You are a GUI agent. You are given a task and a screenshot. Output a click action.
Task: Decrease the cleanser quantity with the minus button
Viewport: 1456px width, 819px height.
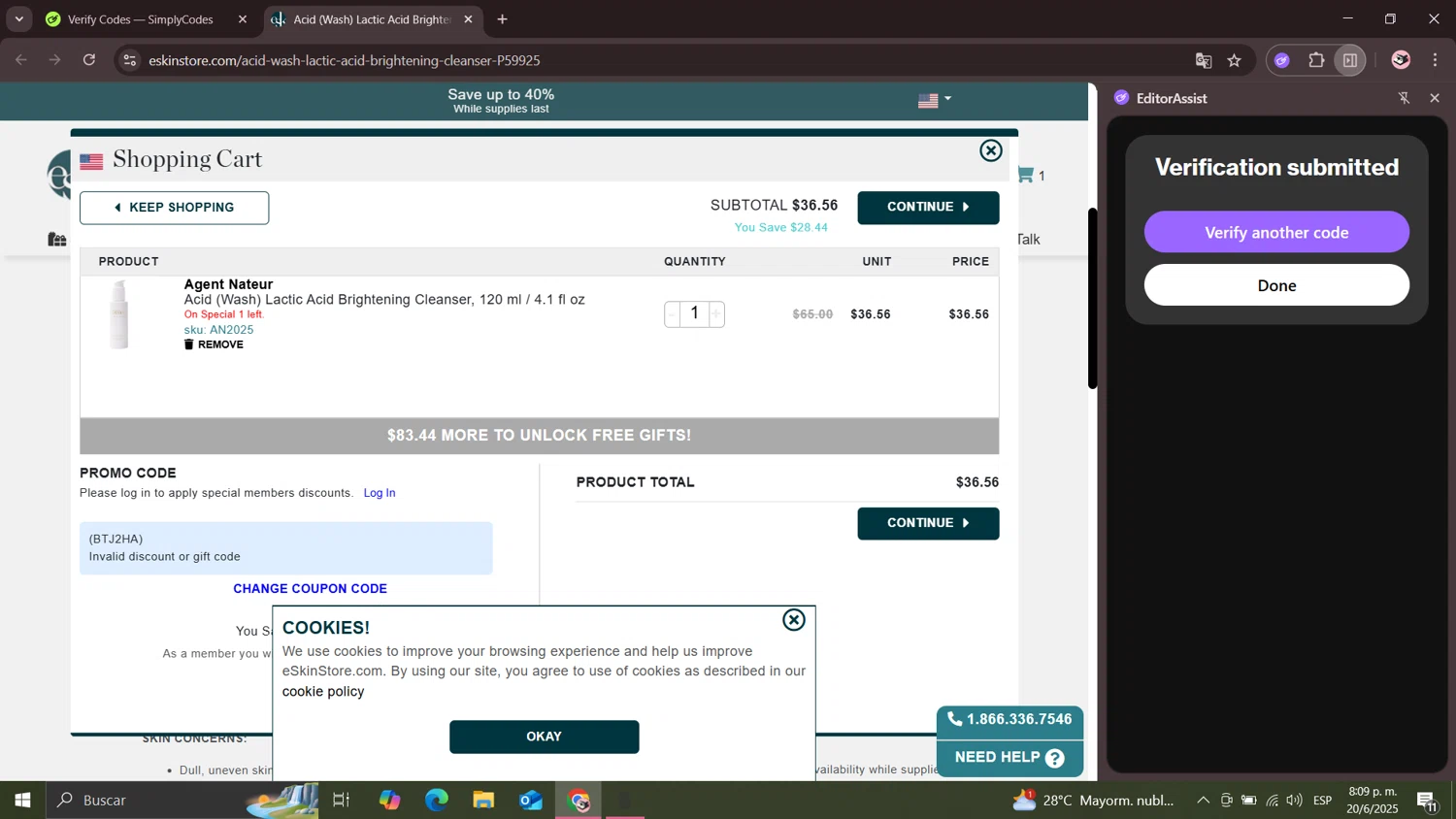click(672, 313)
